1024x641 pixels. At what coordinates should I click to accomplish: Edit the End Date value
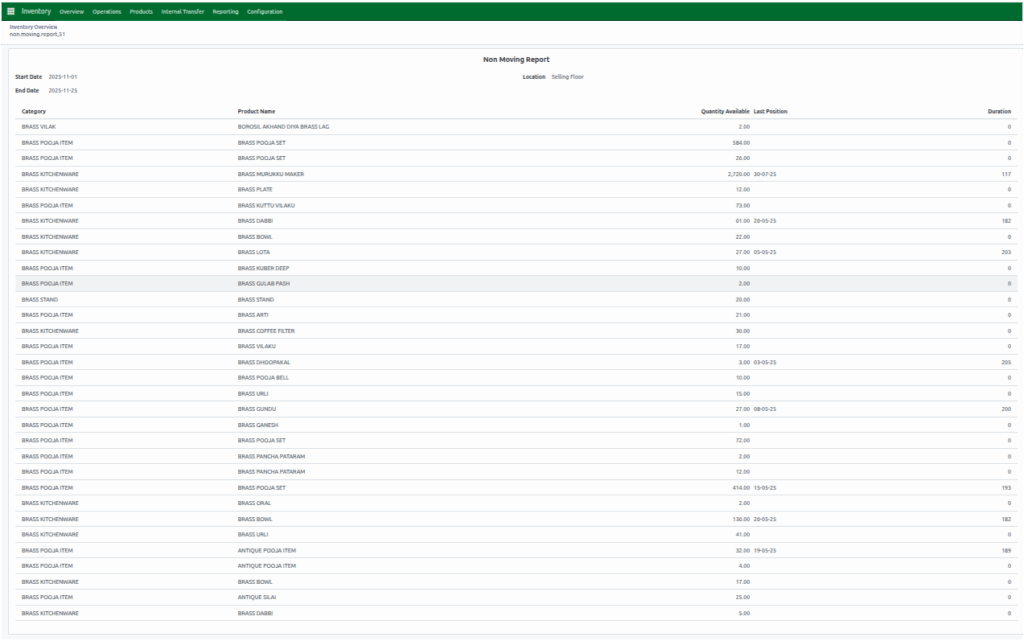coord(63,89)
